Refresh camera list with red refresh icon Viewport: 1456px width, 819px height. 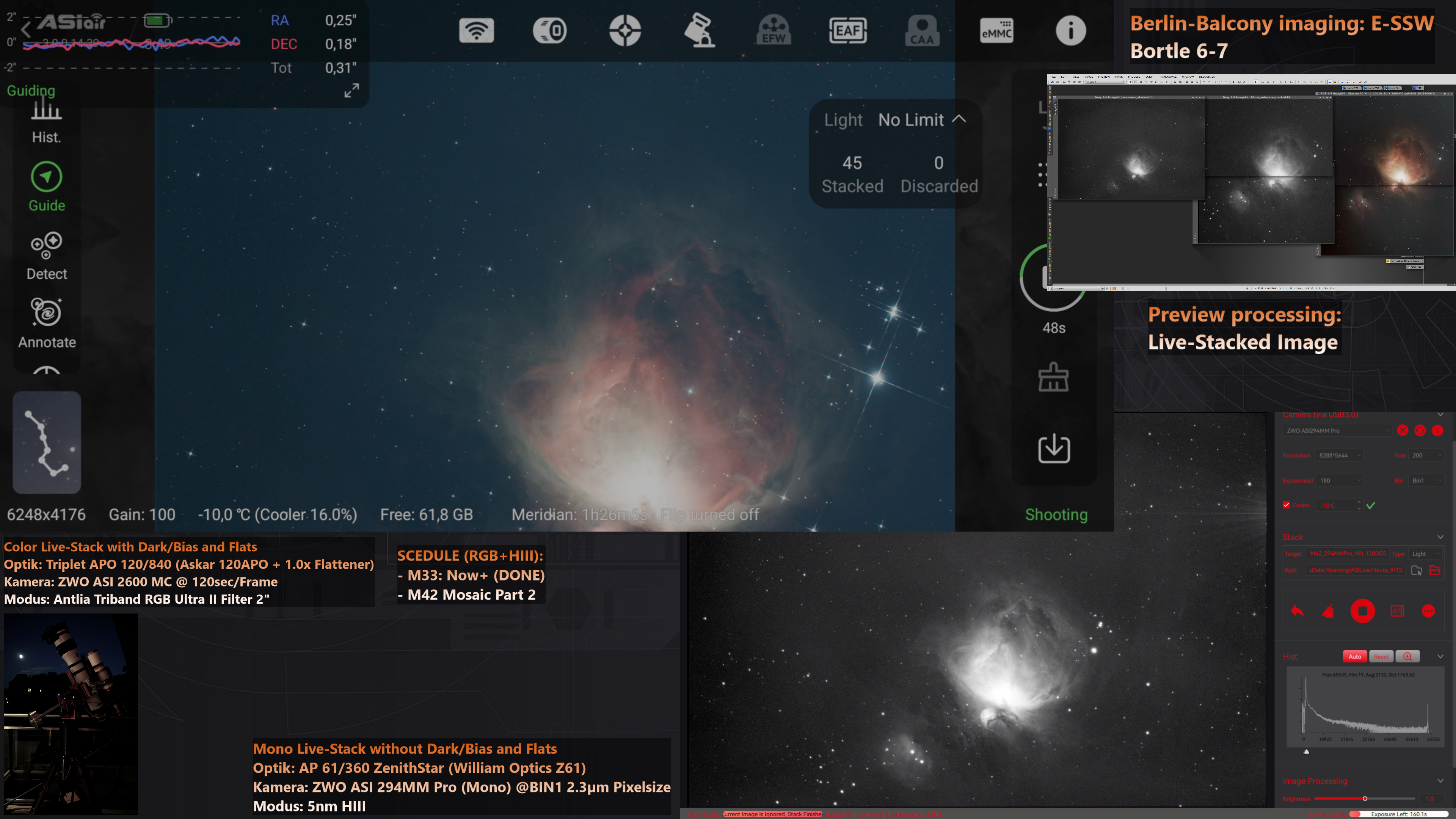[1420, 431]
